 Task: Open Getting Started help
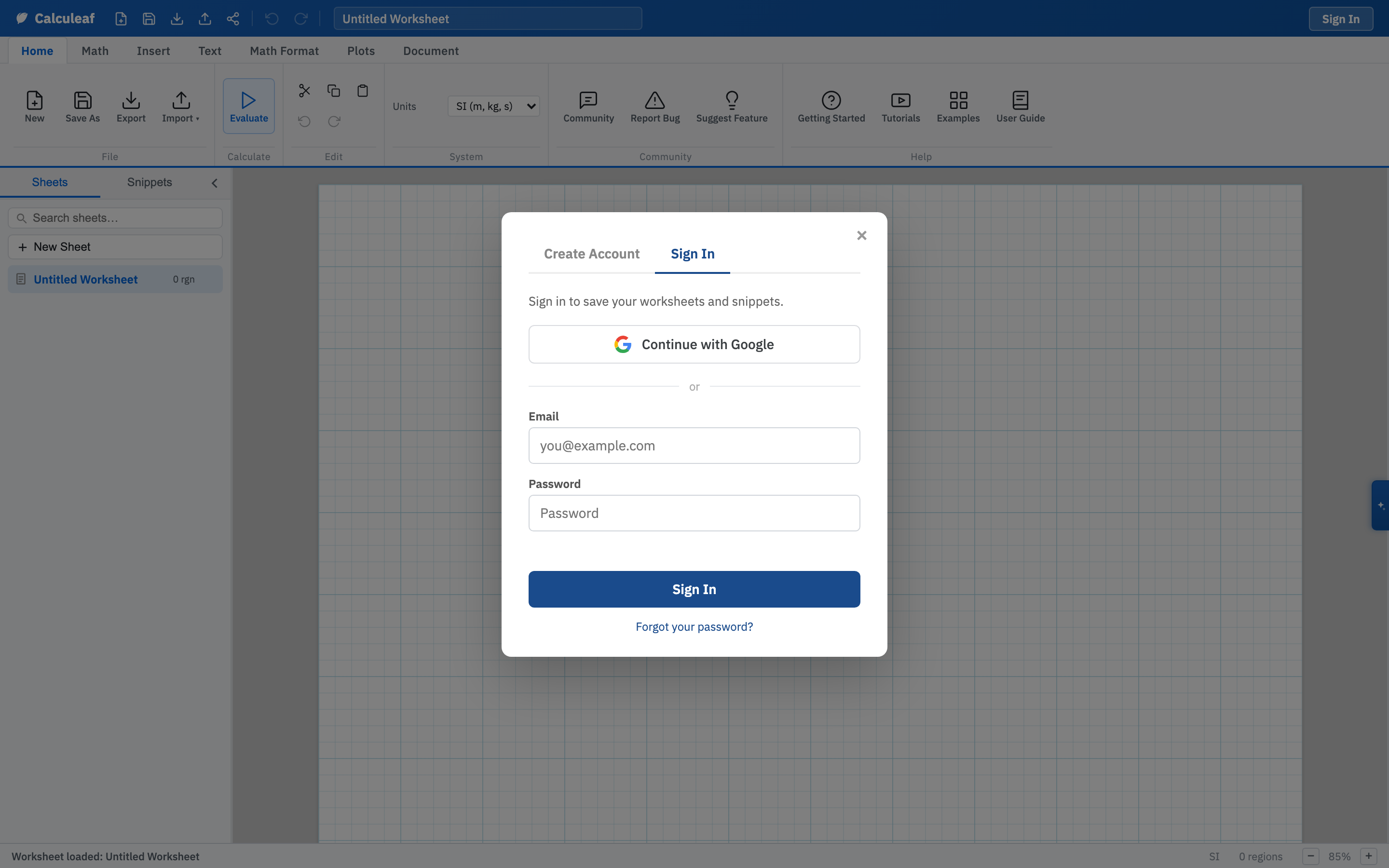point(831,106)
